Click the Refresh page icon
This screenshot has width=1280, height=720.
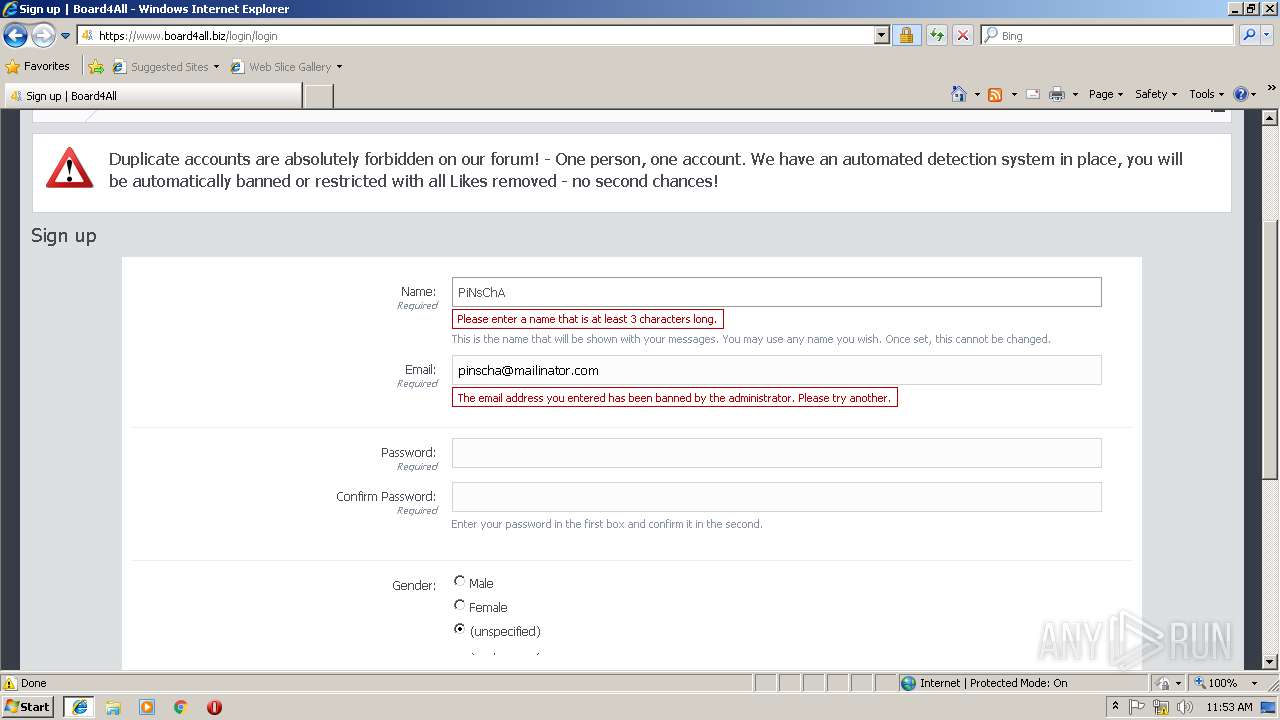coord(936,36)
